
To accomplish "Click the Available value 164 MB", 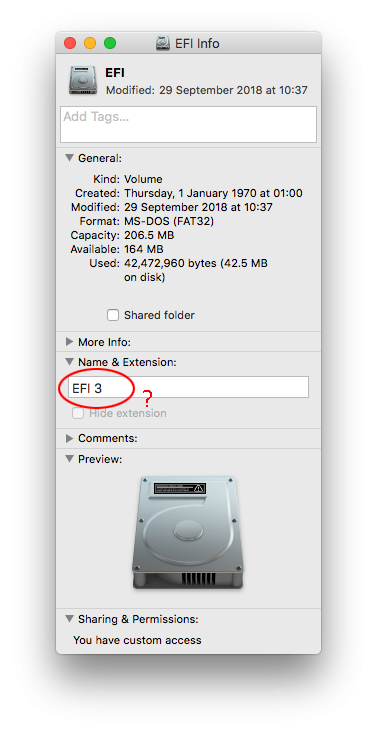I will (144, 249).
